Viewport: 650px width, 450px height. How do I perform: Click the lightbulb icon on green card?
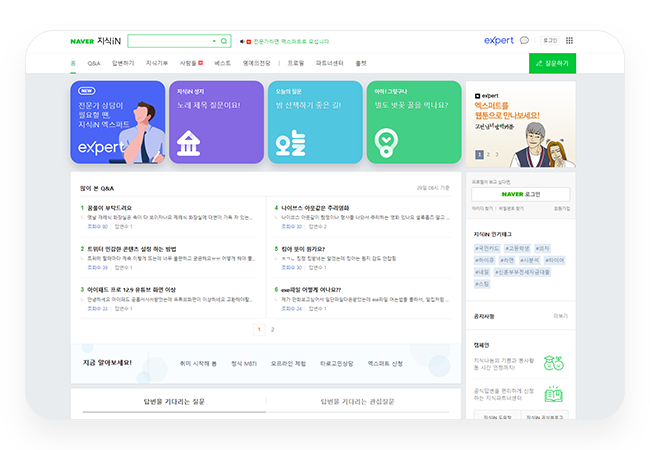(x=386, y=143)
